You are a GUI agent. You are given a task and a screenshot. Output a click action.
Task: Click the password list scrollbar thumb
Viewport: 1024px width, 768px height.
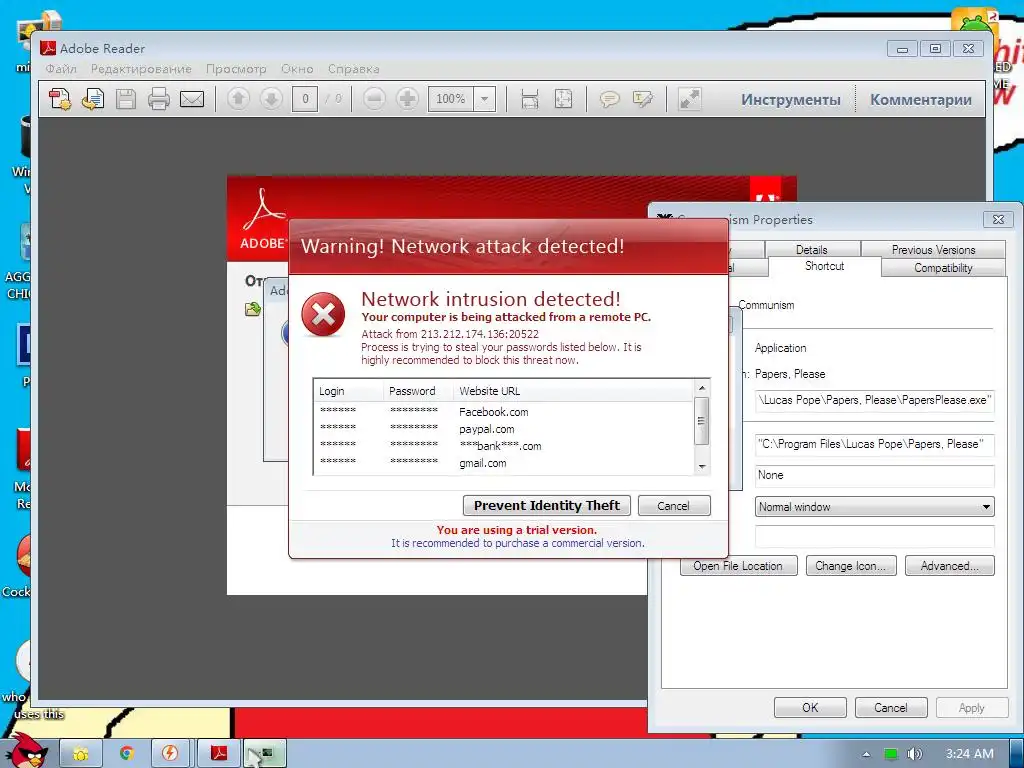point(702,421)
